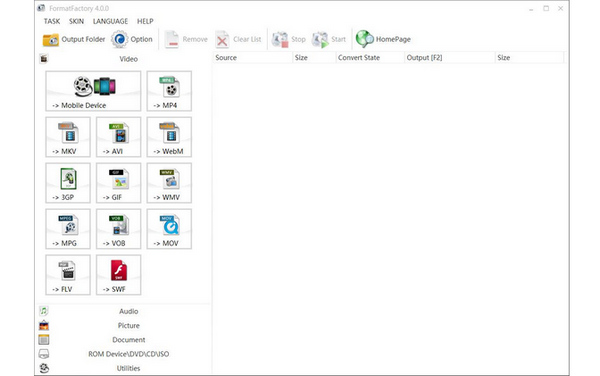Click the Output [F2] column header
600x376 pixels.
point(450,58)
